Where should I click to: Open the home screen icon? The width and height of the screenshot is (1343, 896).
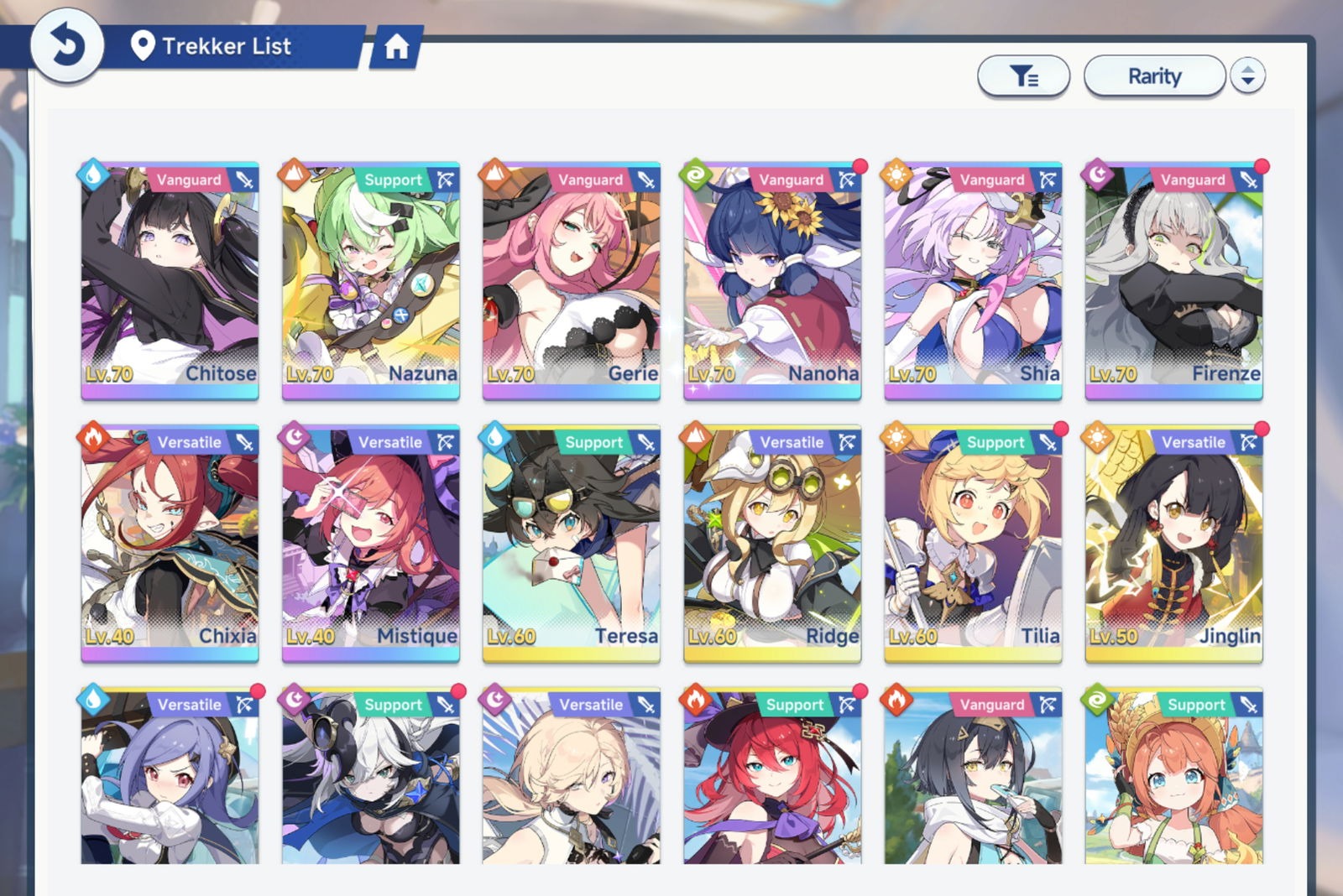coord(396,47)
